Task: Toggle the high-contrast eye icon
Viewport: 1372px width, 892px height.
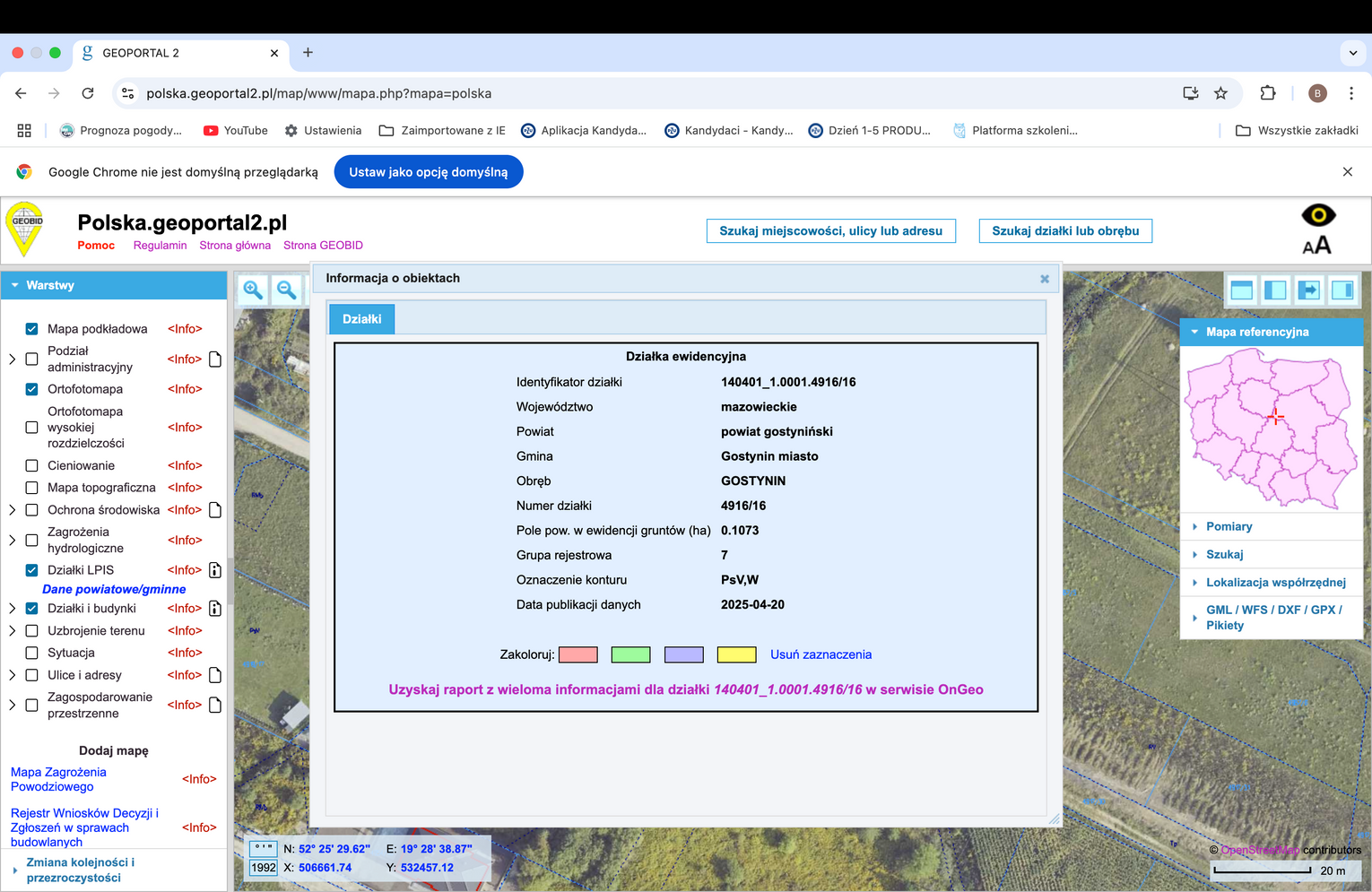Action: (1318, 215)
